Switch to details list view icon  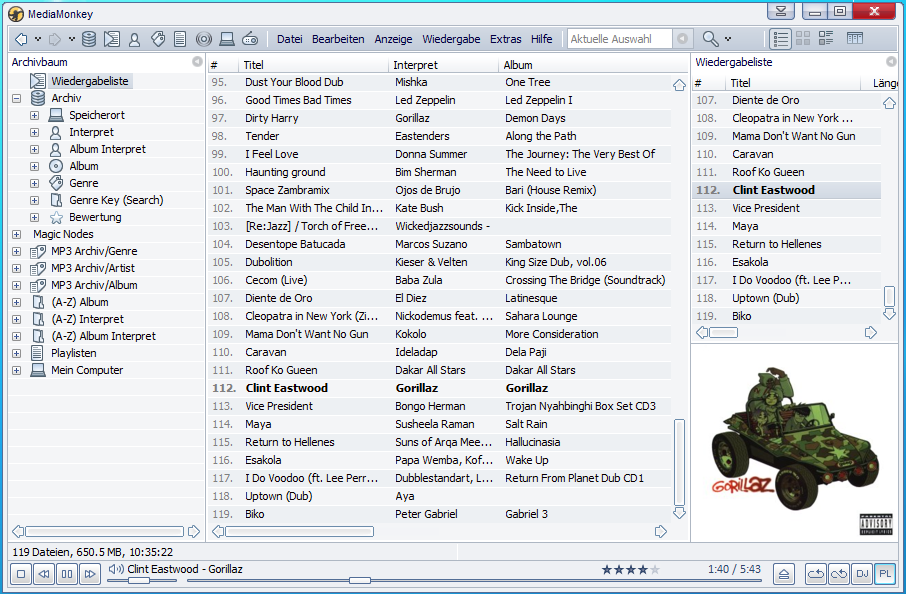coord(781,39)
